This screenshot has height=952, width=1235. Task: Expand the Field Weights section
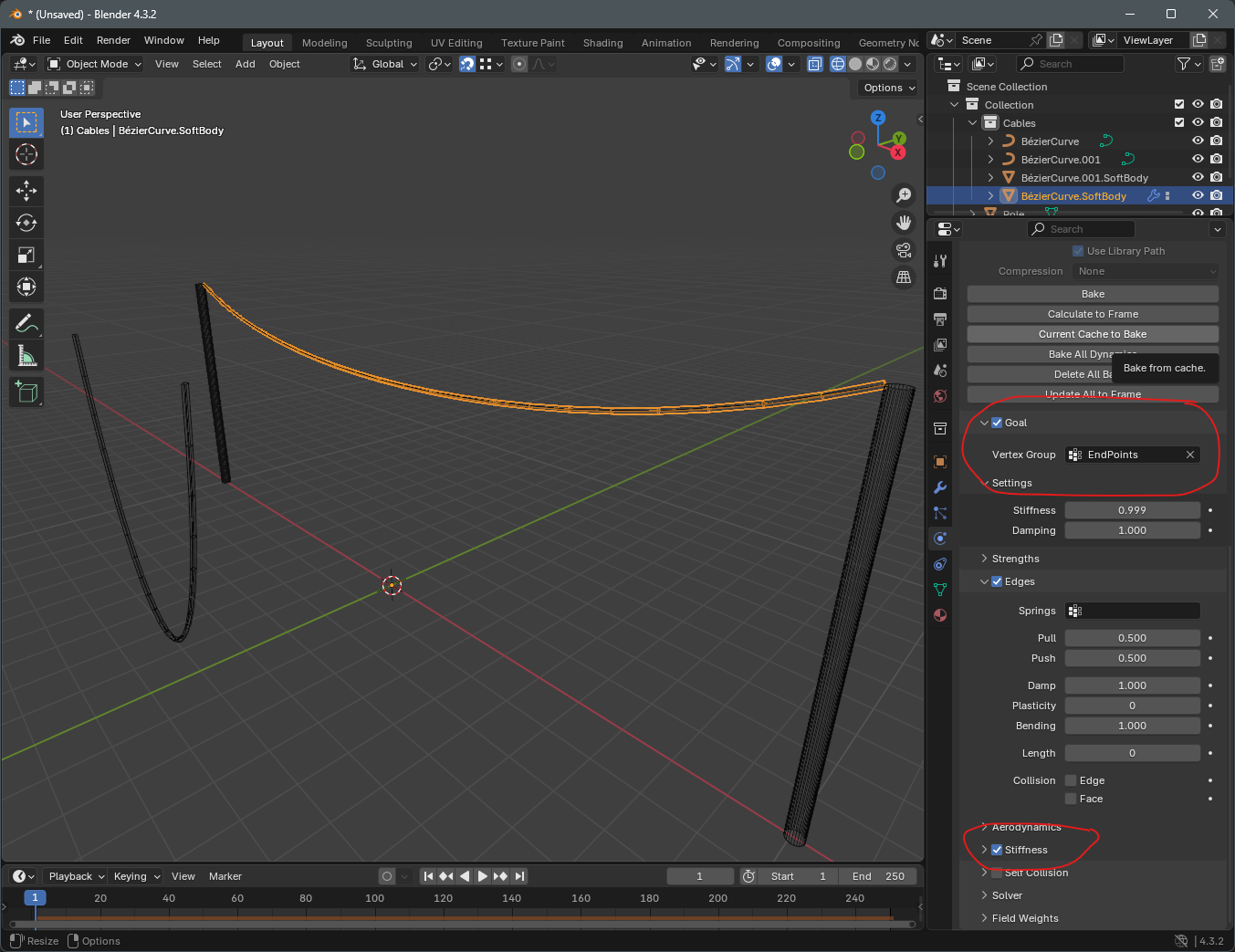(1024, 918)
